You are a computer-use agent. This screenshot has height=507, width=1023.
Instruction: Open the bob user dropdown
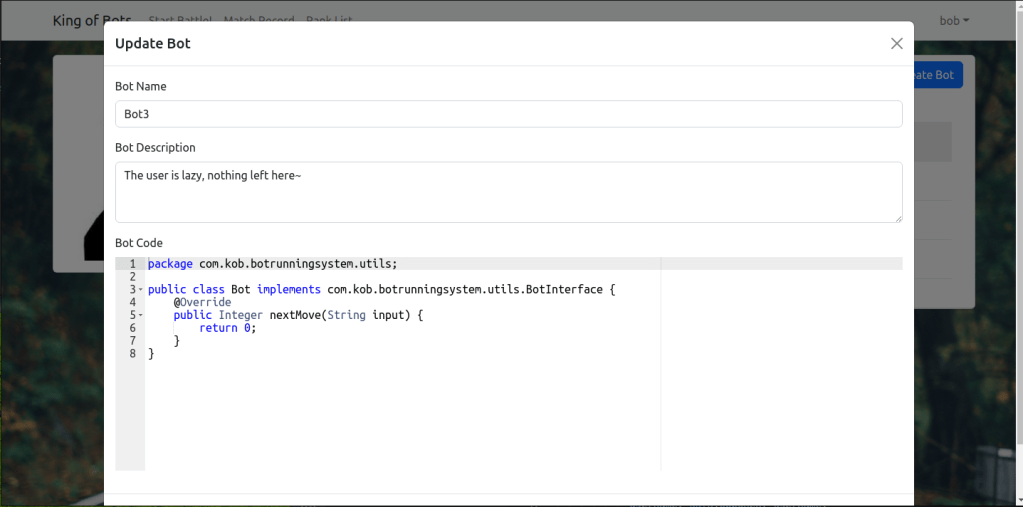953,21
